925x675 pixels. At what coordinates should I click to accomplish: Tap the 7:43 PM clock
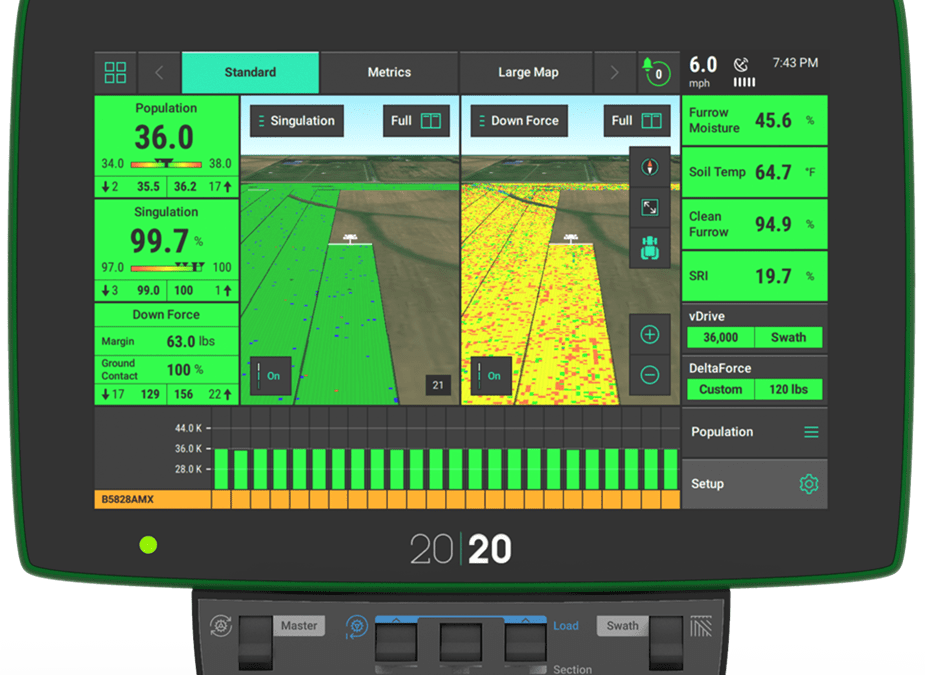(x=795, y=63)
